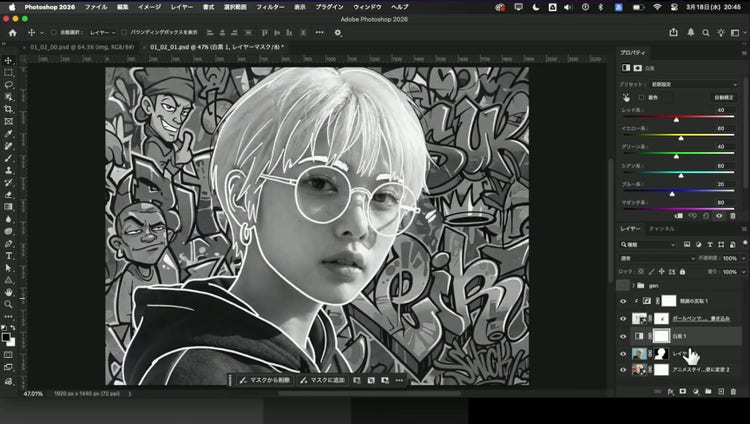Enable the 着色 (tint) checkbox
Viewport: 750px width, 424px height.
coord(642,98)
